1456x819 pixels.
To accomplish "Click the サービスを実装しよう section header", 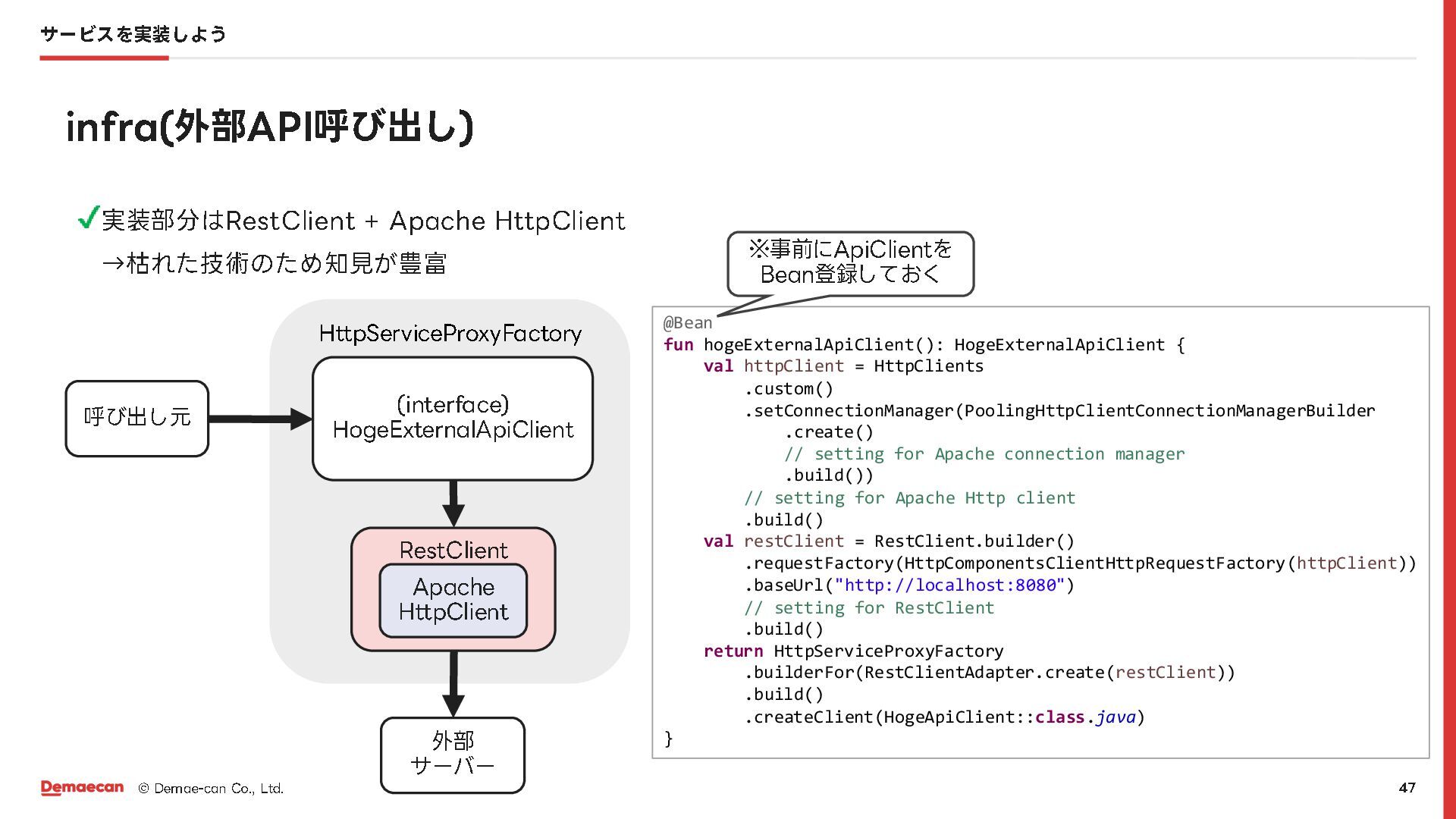I will click(x=133, y=34).
